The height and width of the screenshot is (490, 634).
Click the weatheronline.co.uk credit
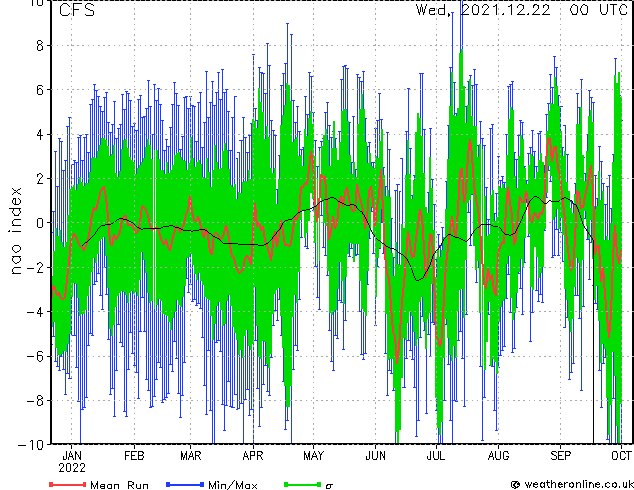click(572, 484)
